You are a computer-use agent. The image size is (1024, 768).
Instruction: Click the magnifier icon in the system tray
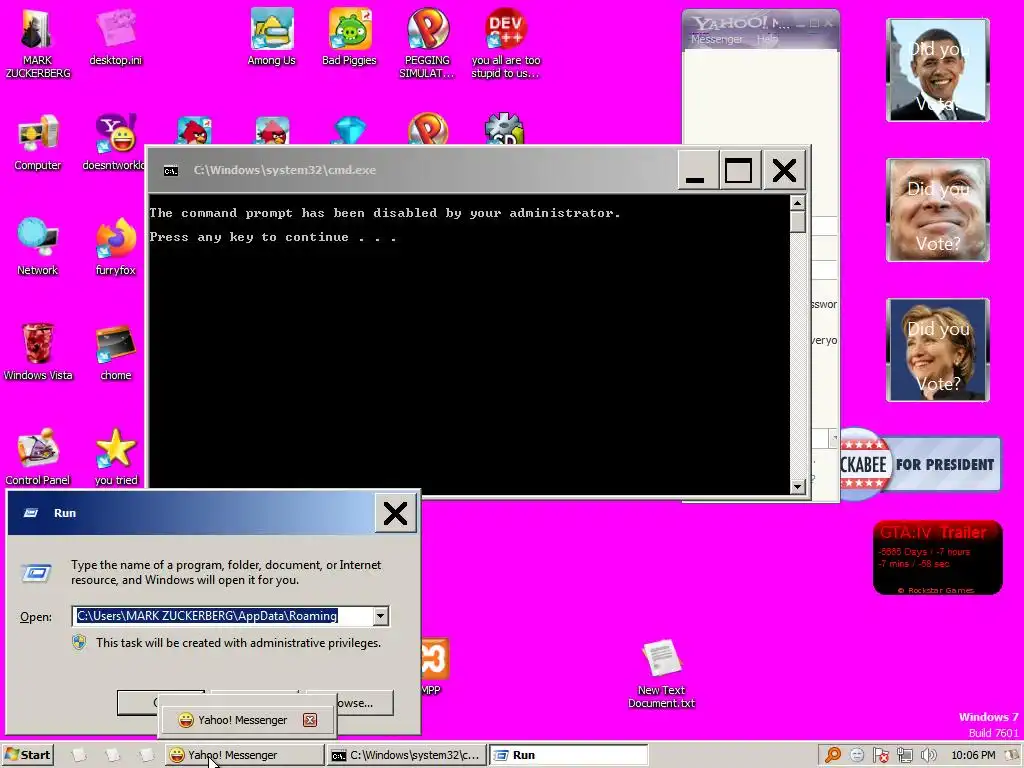coord(833,755)
